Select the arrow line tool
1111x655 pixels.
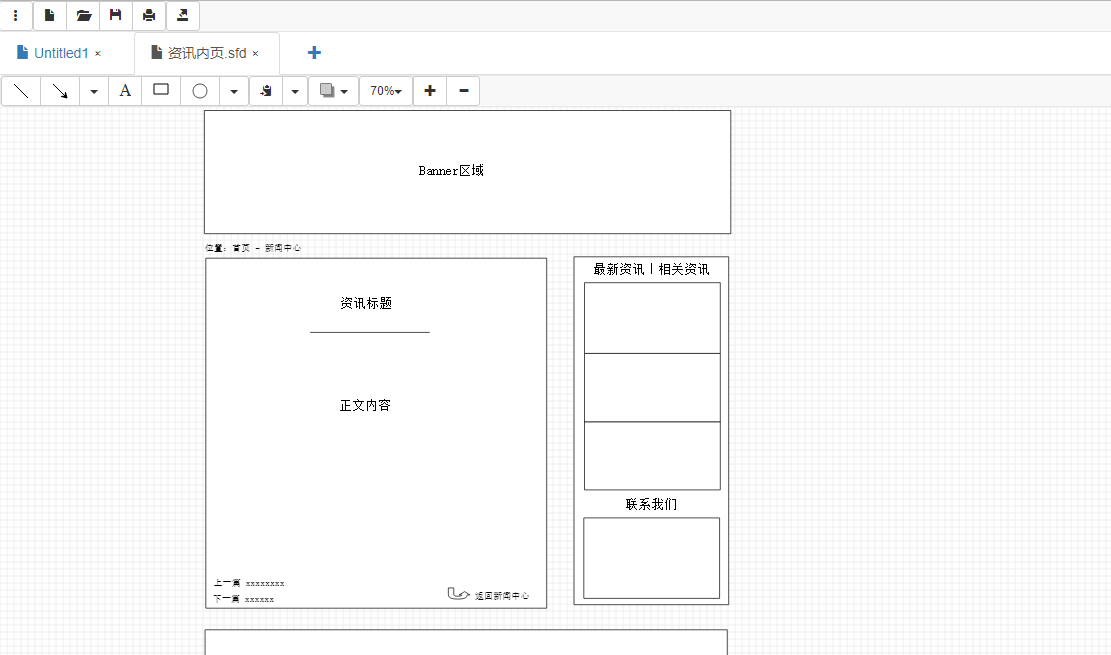(60, 91)
